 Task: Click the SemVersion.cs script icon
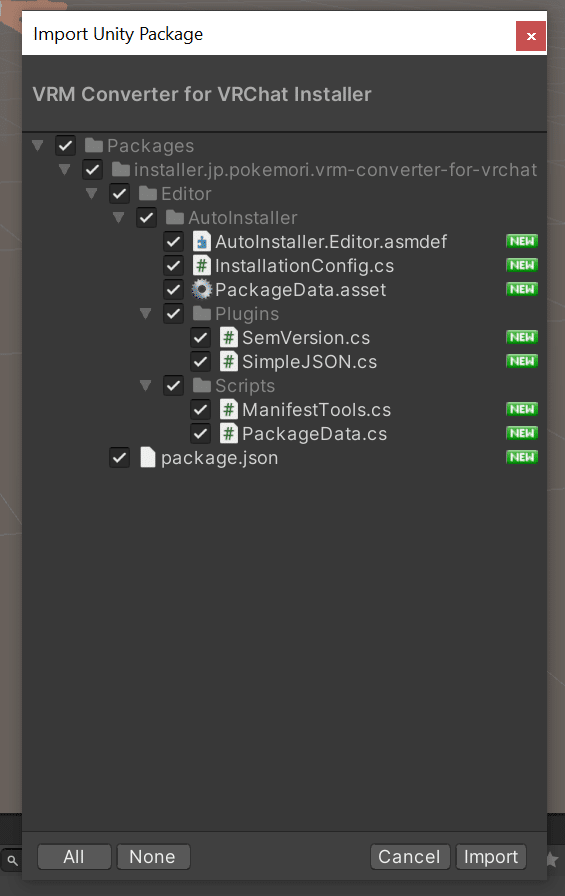coord(229,338)
